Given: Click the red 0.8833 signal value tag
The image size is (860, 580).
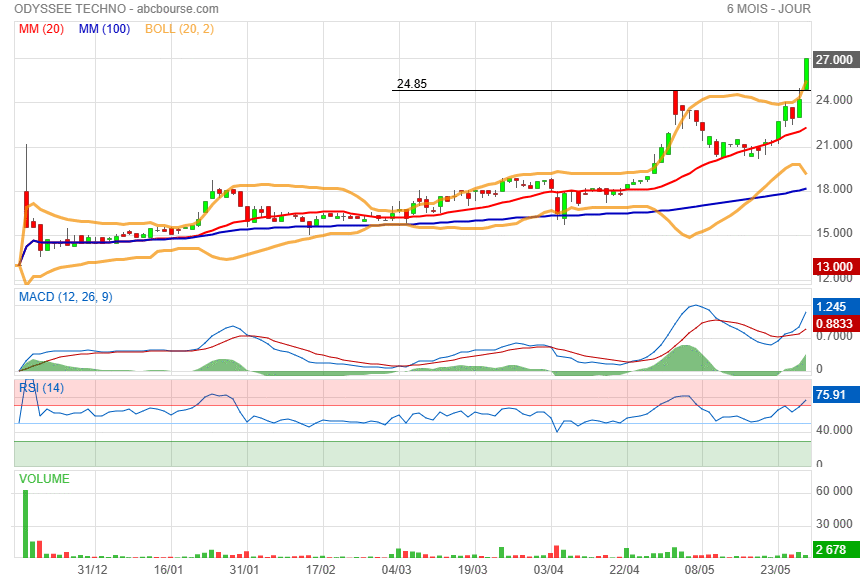Looking at the screenshot, I should coord(834,323).
